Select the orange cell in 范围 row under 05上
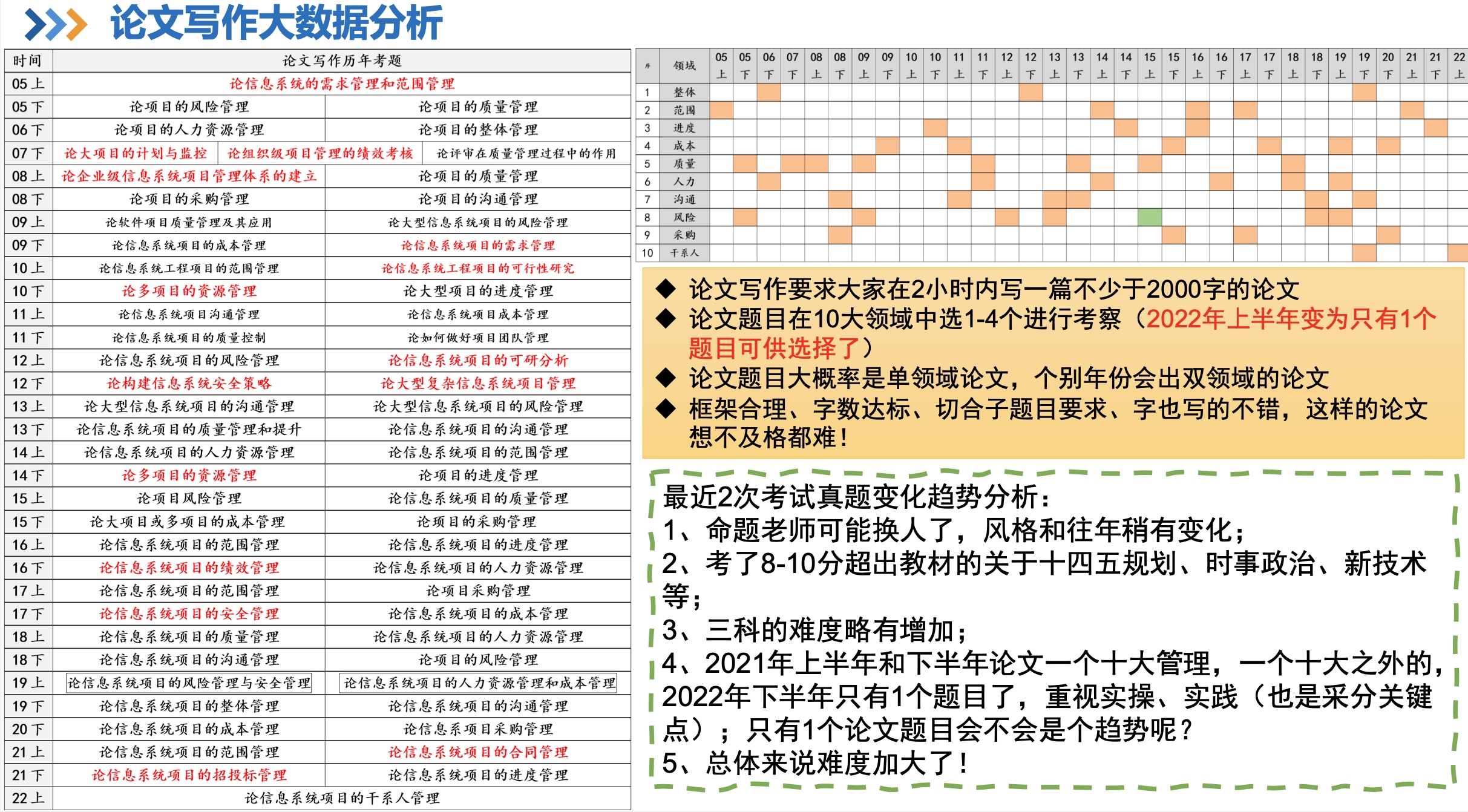1468x812 pixels. pos(721,110)
